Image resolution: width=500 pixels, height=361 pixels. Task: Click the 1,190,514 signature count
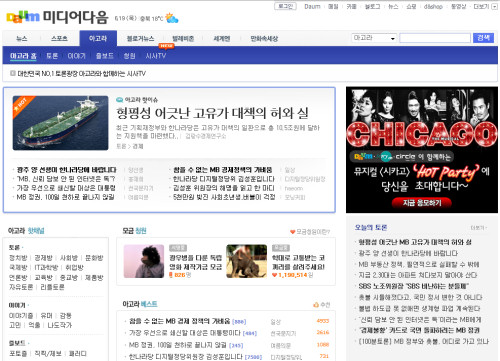[x=293, y=275]
